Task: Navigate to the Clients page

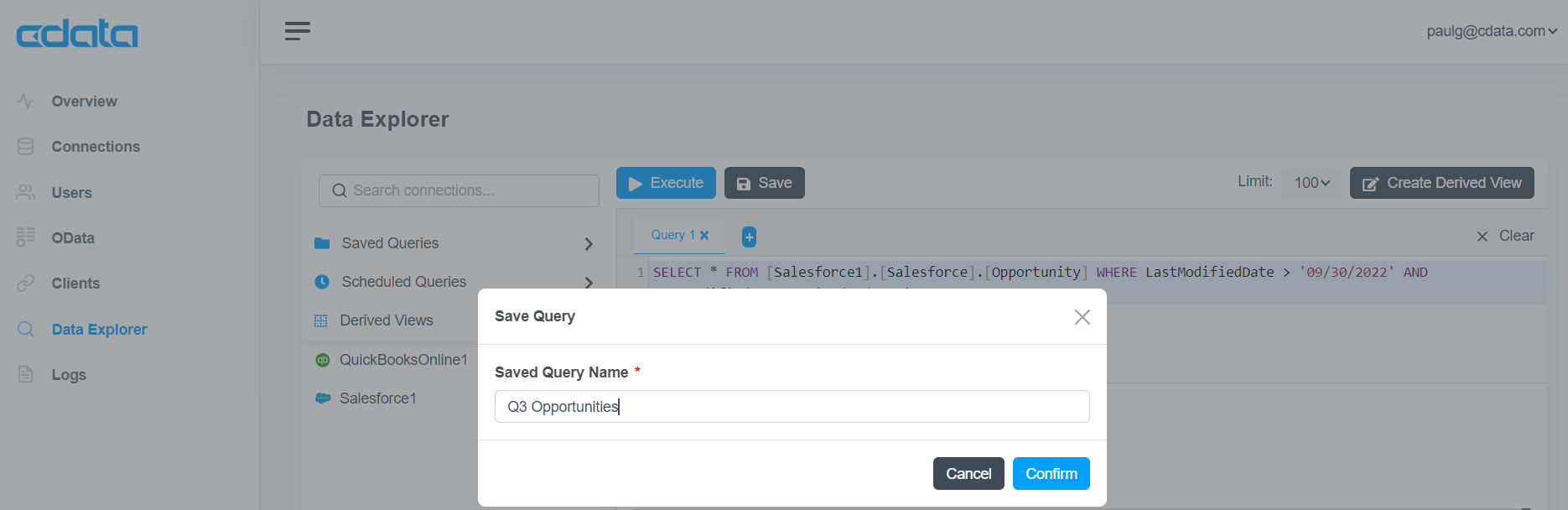Action: click(75, 284)
